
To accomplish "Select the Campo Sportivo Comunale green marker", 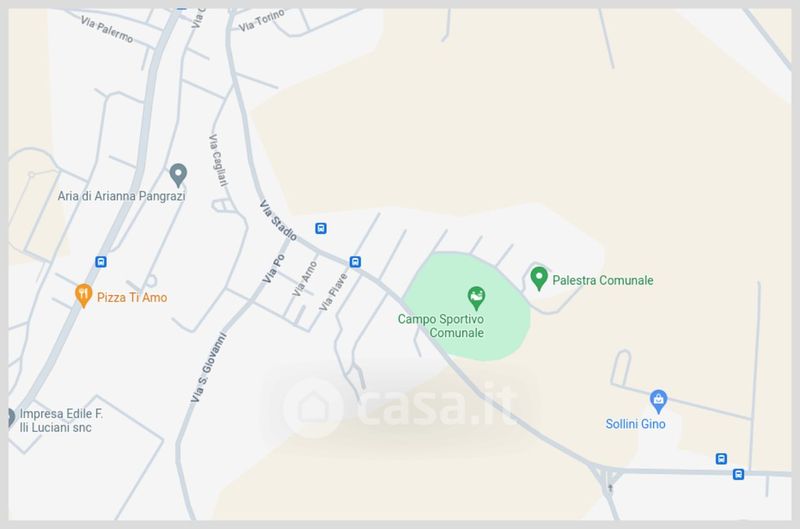I will pyautogui.click(x=476, y=298).
